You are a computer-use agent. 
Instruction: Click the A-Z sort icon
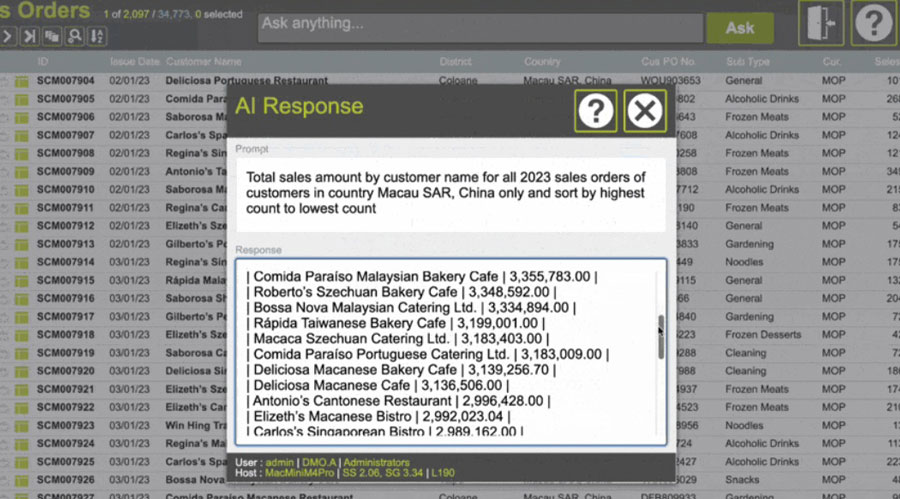[x=97, y=36]
